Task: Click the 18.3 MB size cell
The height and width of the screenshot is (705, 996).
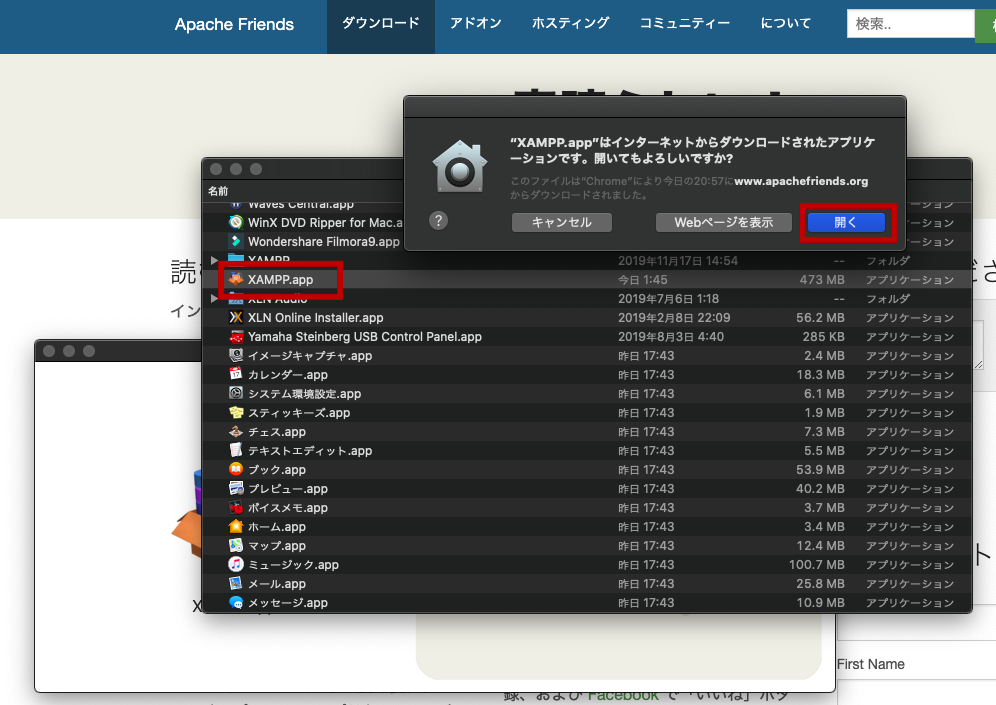Action: point(821,375)
